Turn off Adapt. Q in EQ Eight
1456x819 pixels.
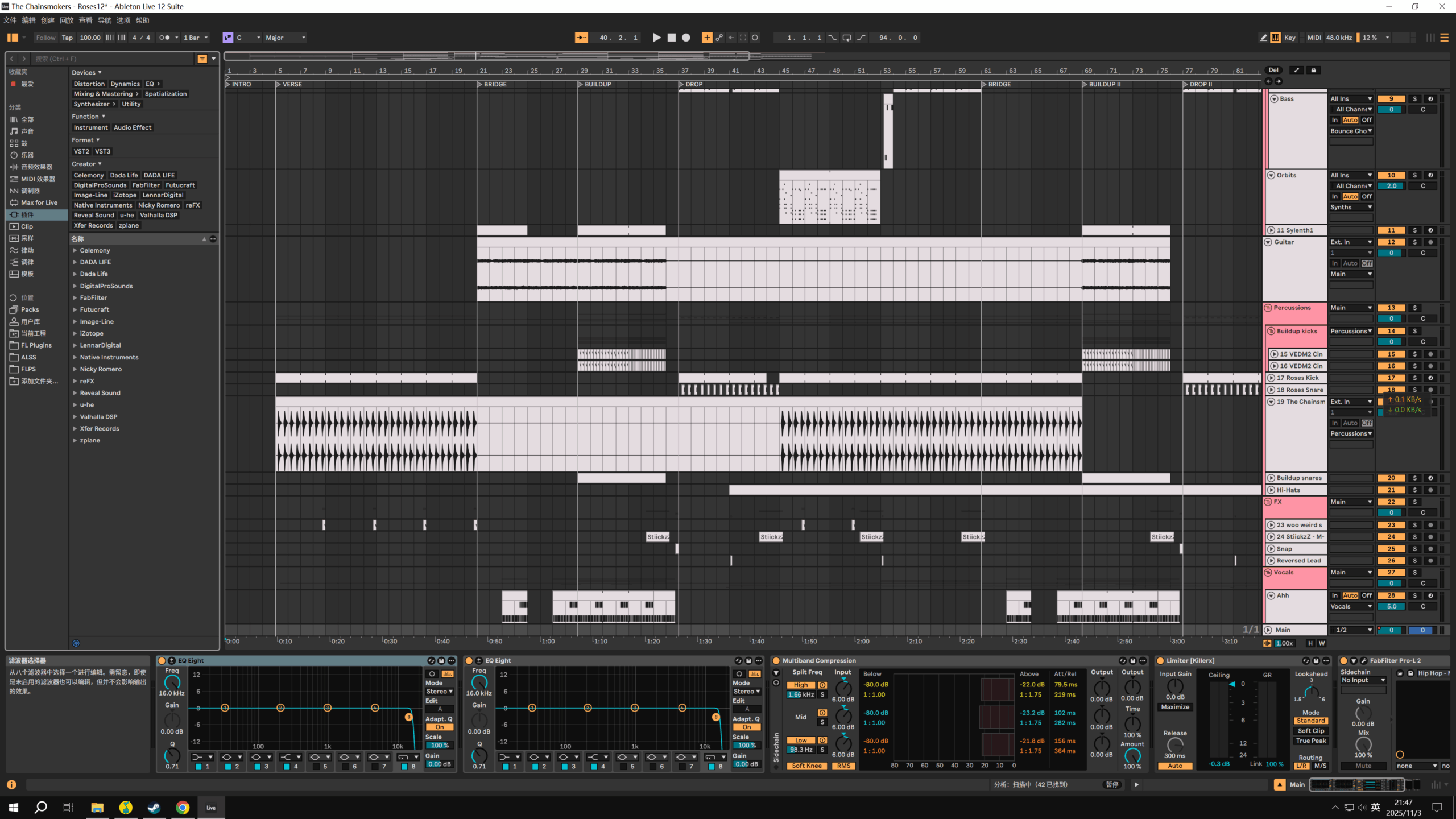(x=439, y=727)
